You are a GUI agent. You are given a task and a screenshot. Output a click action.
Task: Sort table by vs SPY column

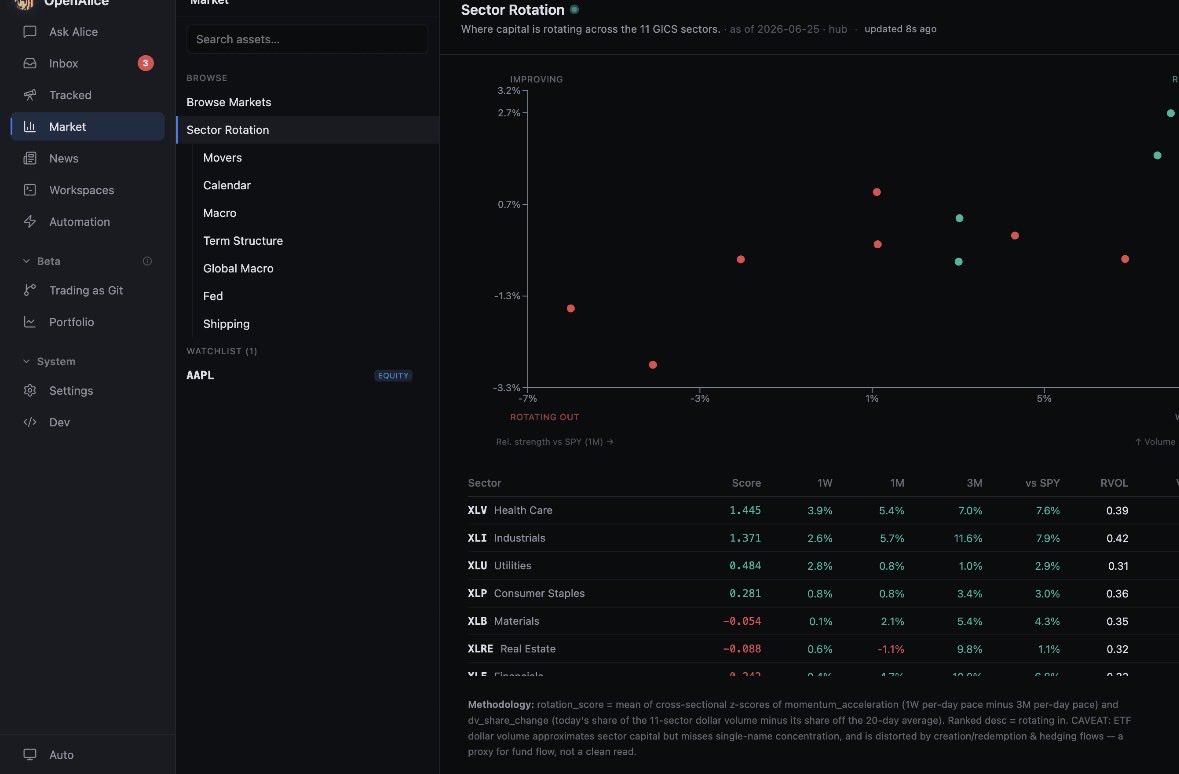1042,483
